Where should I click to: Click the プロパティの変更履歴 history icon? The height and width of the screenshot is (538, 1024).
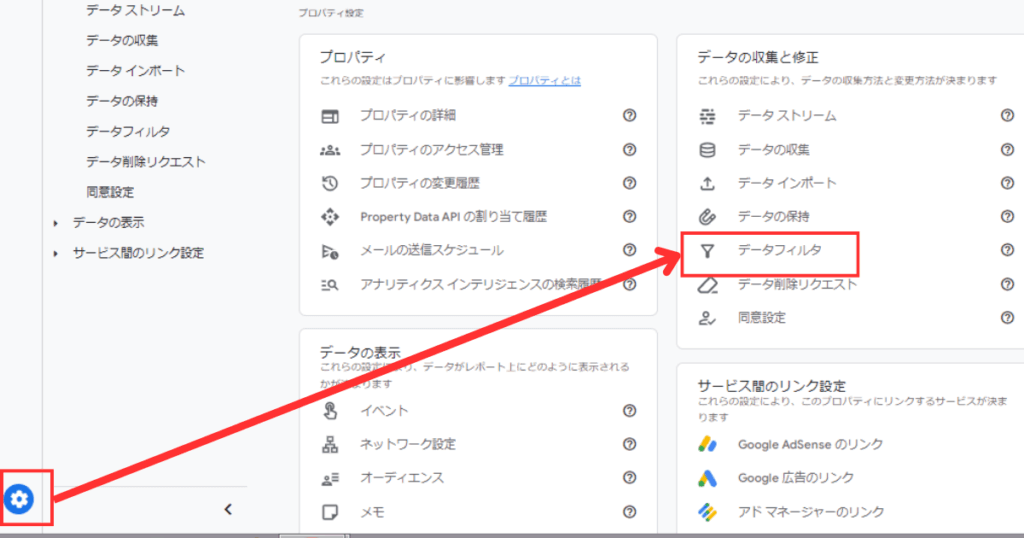point(330,183)
